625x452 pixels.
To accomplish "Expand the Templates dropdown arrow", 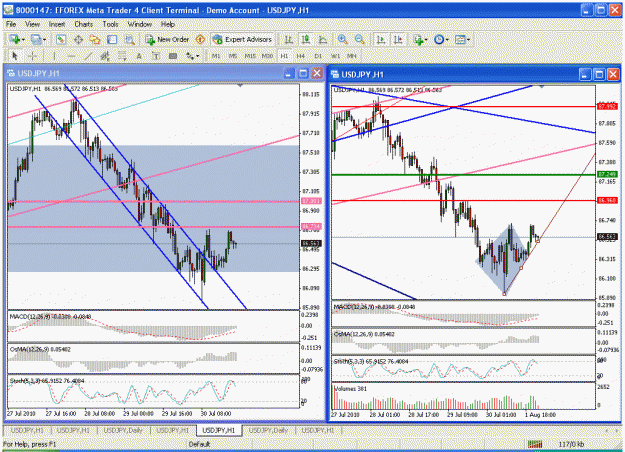I will coord(468,39).
